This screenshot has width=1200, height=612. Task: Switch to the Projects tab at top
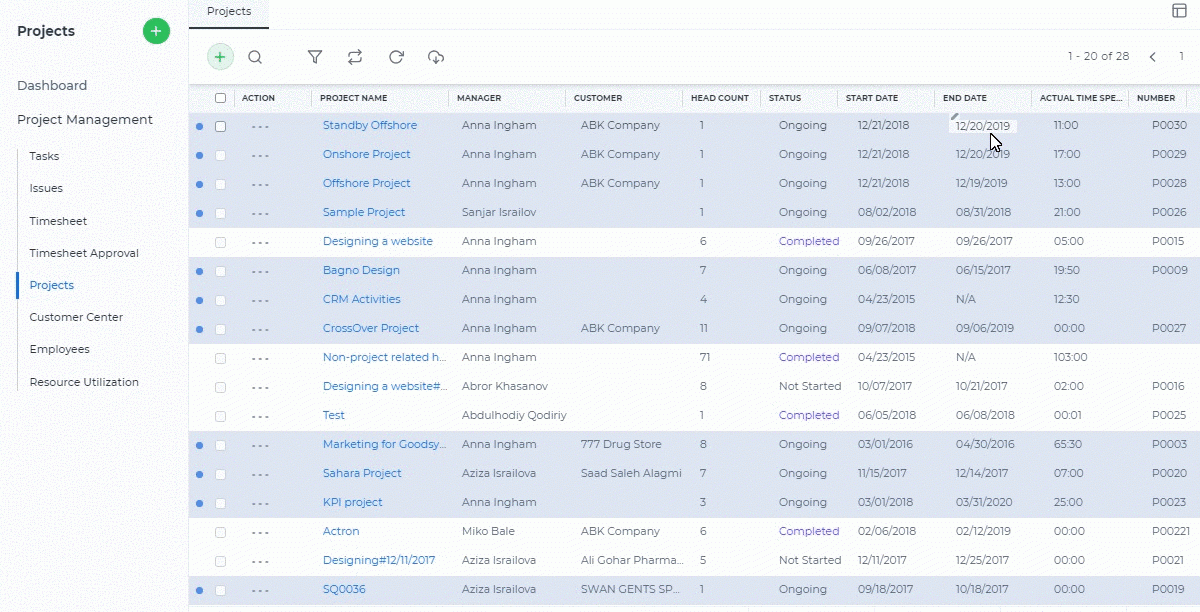[x=229, y=12]
